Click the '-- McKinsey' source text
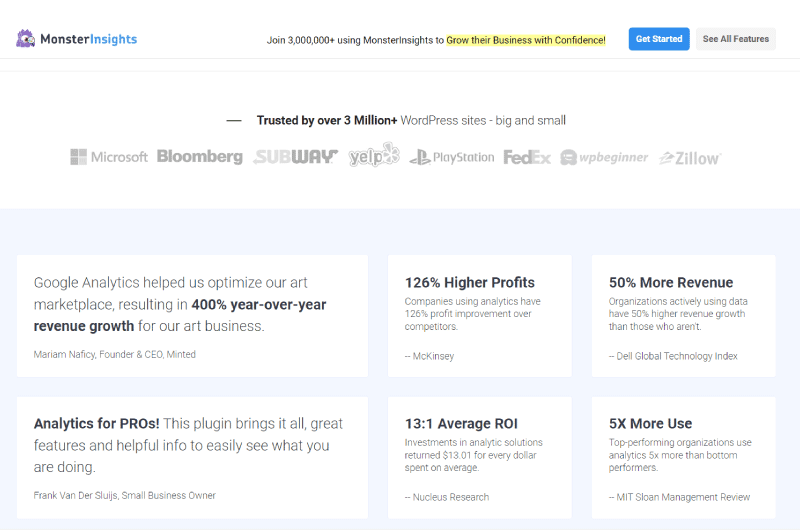The height and width of the screenshot is (530, 800). point(429,356)
